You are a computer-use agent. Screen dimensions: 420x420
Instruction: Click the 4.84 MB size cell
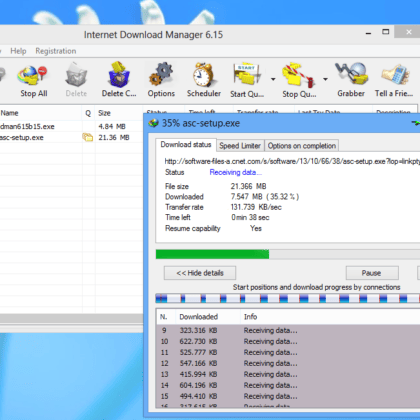pyautogui.click(x=112, y=126)
